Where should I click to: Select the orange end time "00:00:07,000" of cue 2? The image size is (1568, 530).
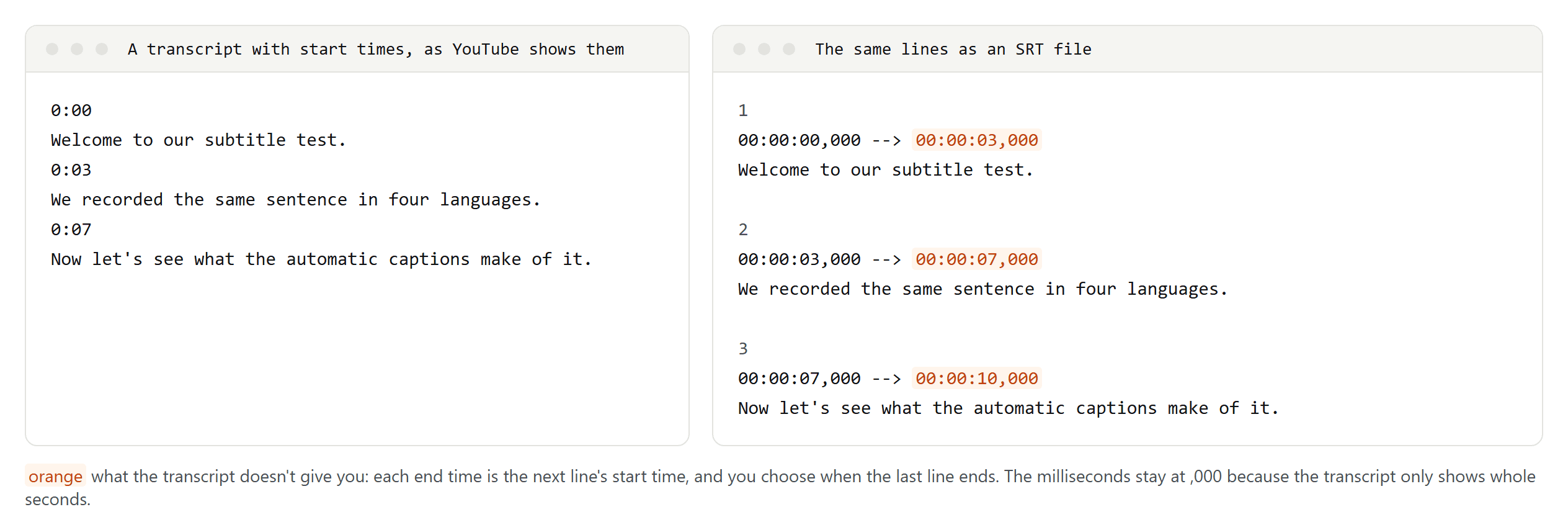click(977, 259)
